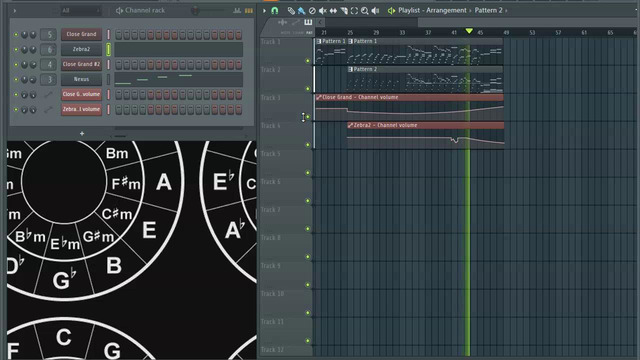Open Pattern 2 selector in Playlist title
The height and width of the screenshot is (360, 640).
click(488, 11)
